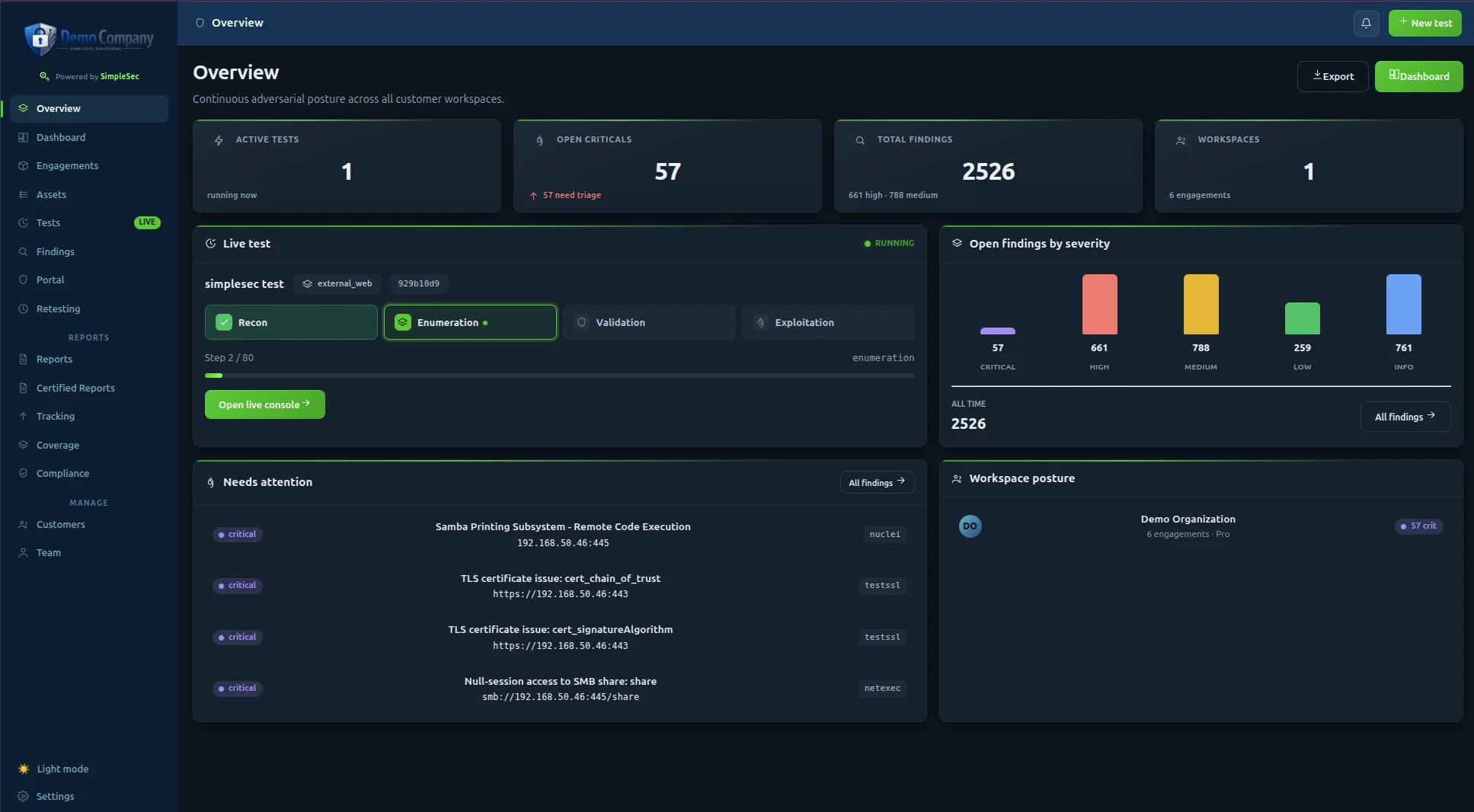This screenshot has width=1474, height=812.
Task: Select the Exploitation stage tab
Action: tap(828, 322)
